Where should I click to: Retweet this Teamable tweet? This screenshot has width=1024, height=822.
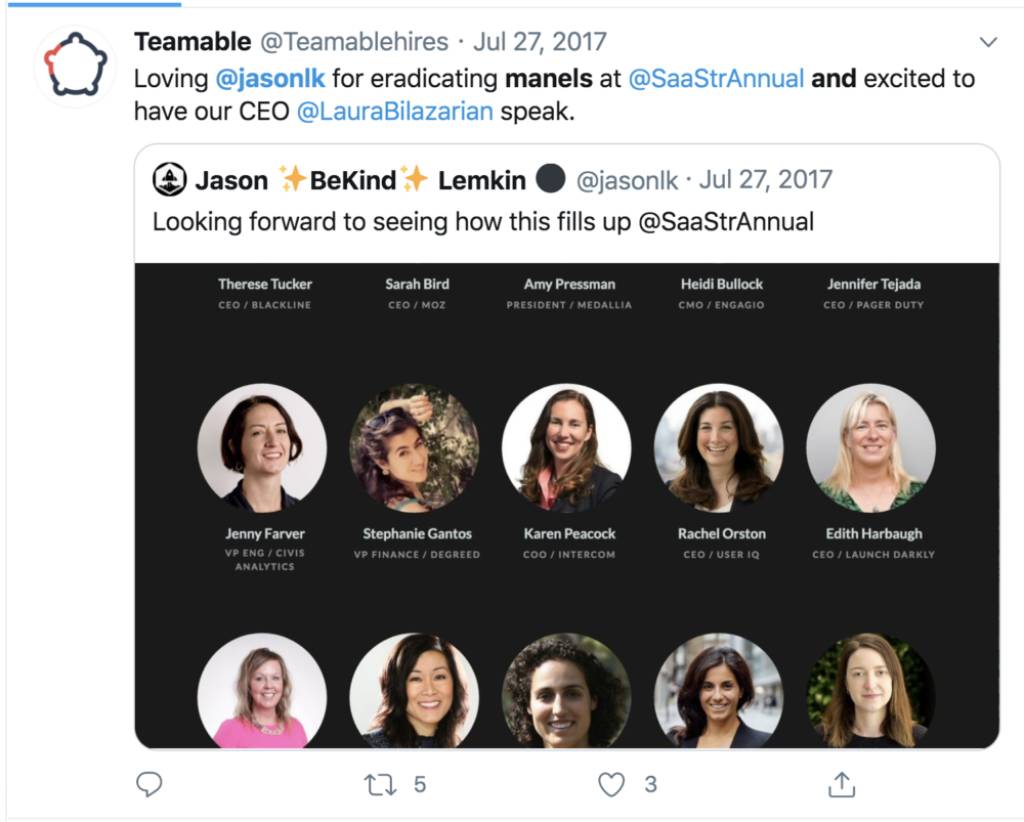[381, 785]
